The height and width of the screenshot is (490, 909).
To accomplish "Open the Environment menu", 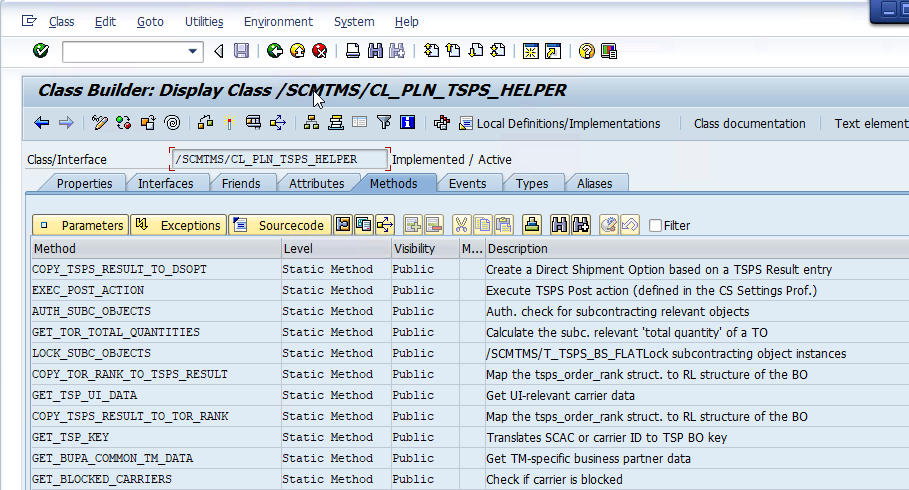I will [x=278, y=22].
